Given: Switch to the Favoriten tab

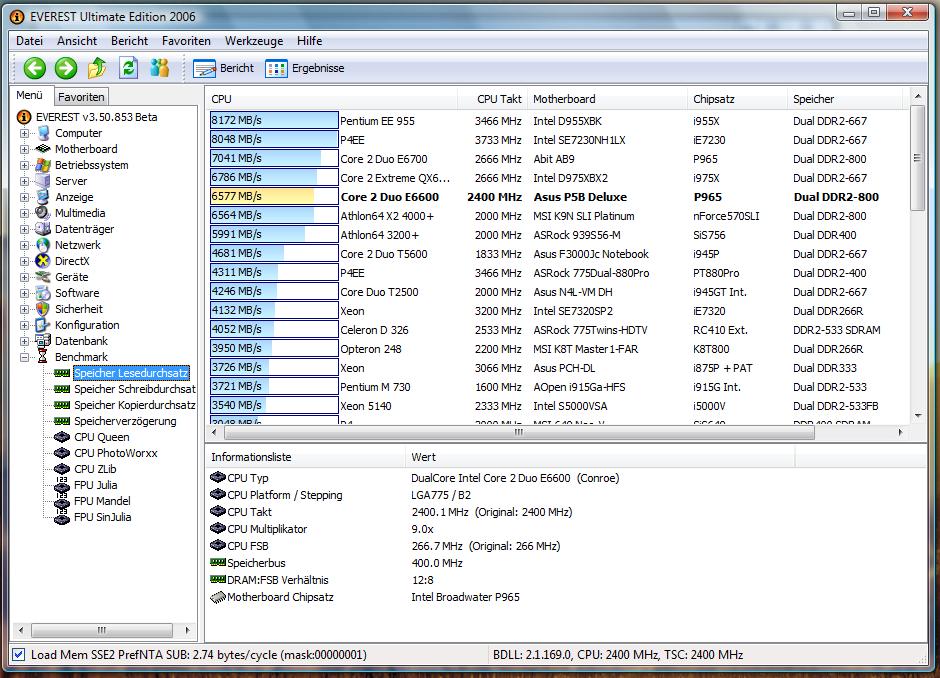Looking at the screenshot, I should pyautogui.click(x=81, y=97).
